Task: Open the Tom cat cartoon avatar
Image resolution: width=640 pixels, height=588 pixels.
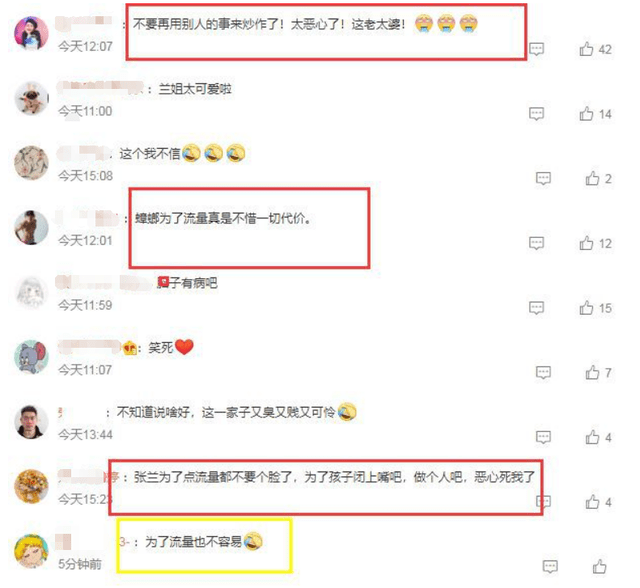Action: (31, 357)
